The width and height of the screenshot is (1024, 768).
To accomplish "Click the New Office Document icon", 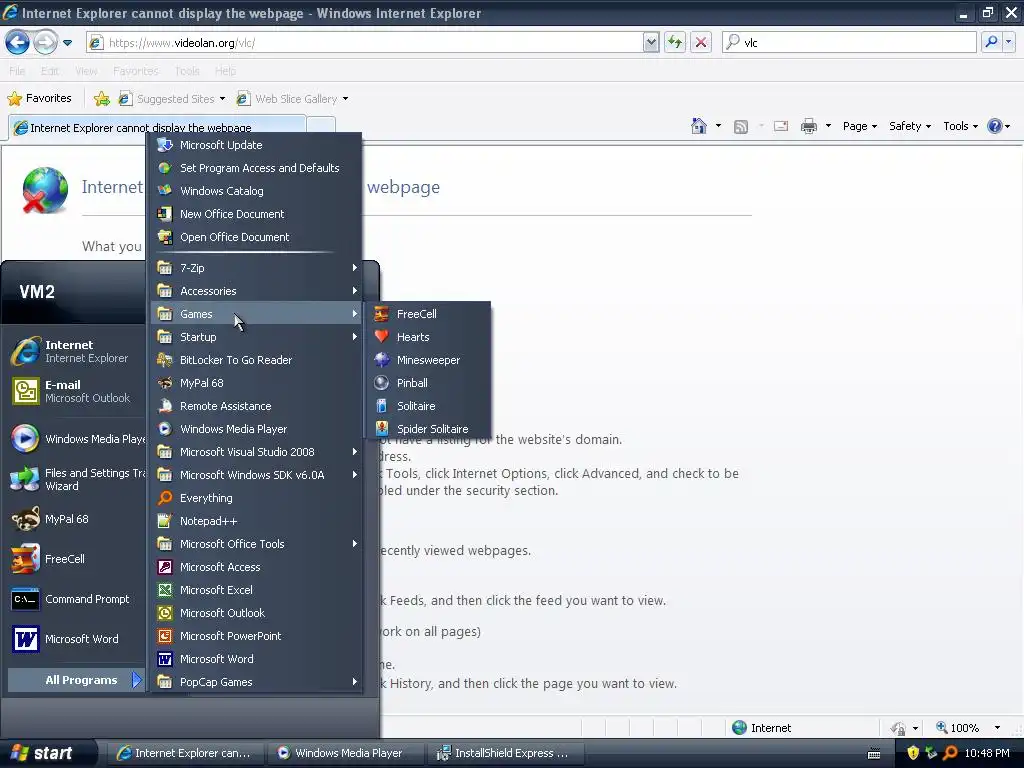I will click(165, 214).
